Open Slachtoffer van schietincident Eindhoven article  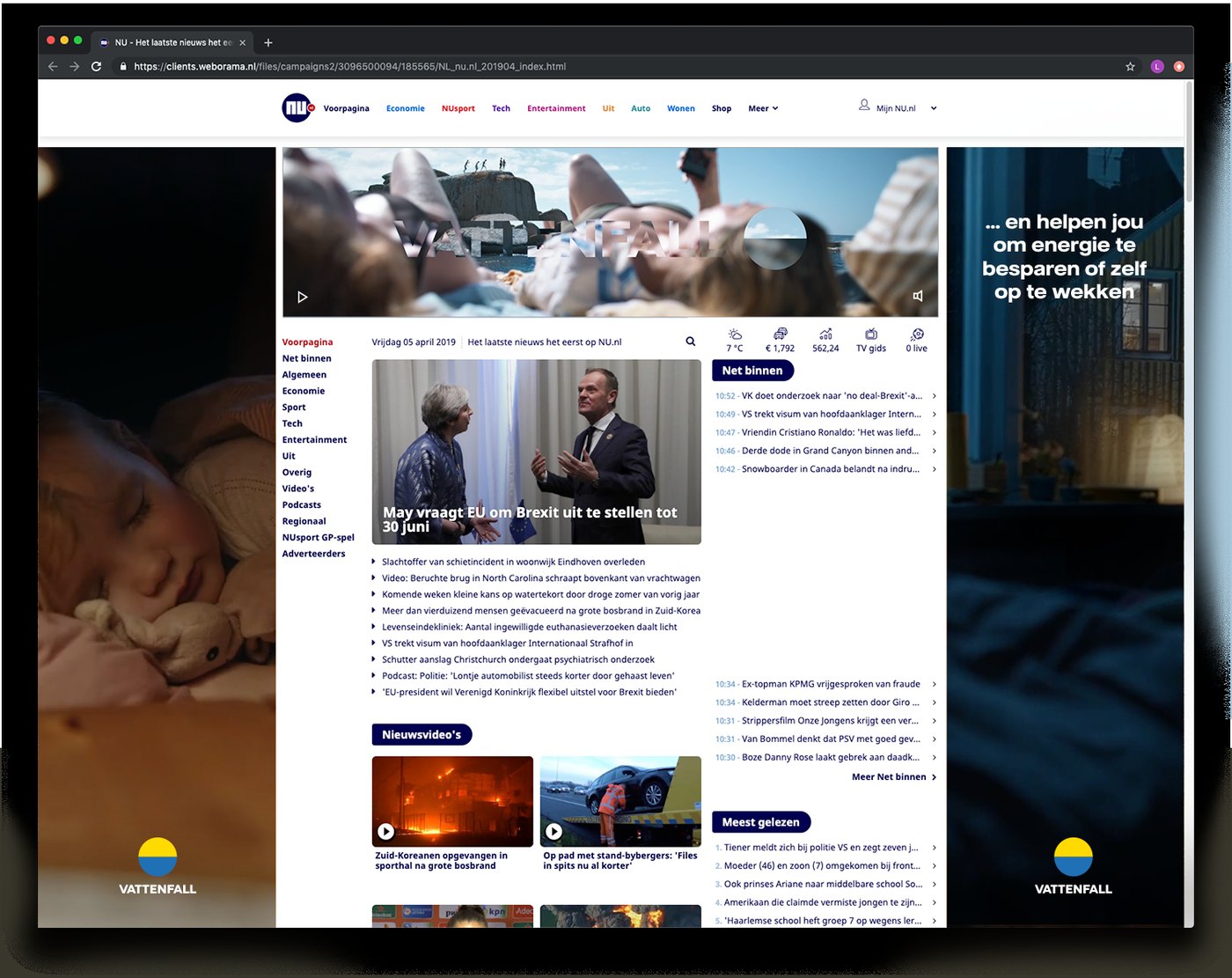point(513,562)
